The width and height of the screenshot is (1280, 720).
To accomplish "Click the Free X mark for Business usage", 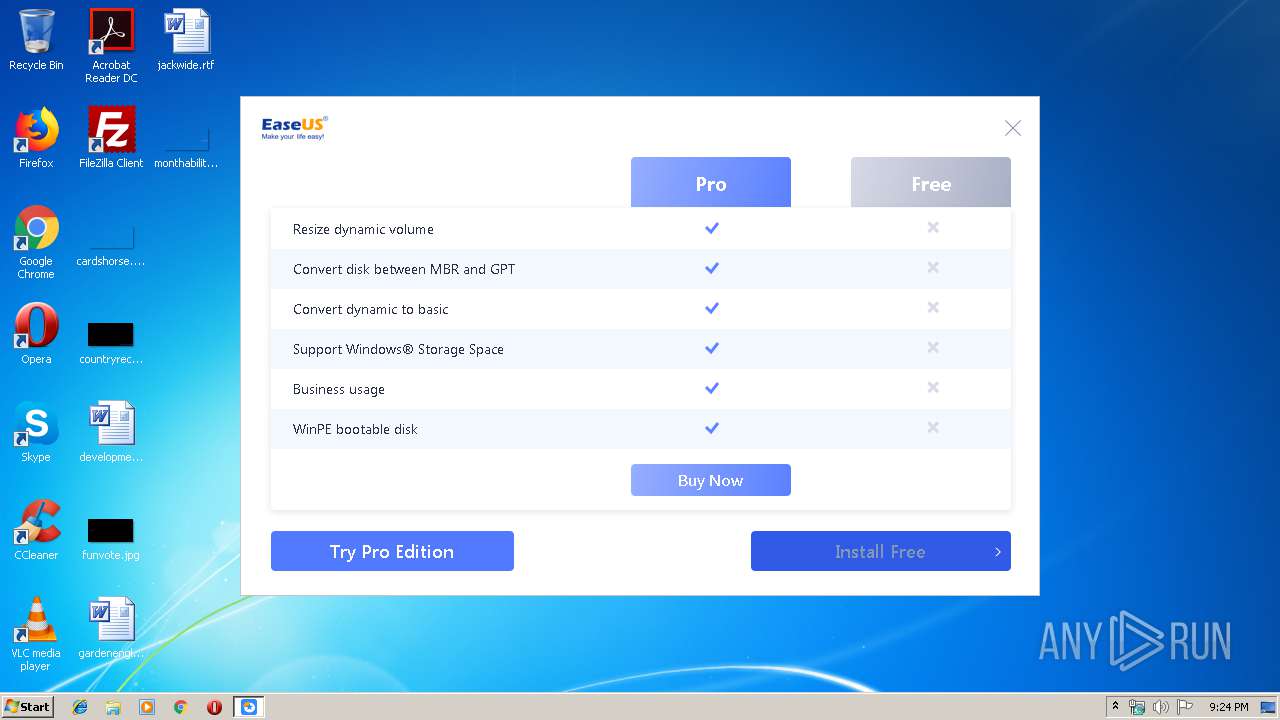I will click(x=933, y=387).
